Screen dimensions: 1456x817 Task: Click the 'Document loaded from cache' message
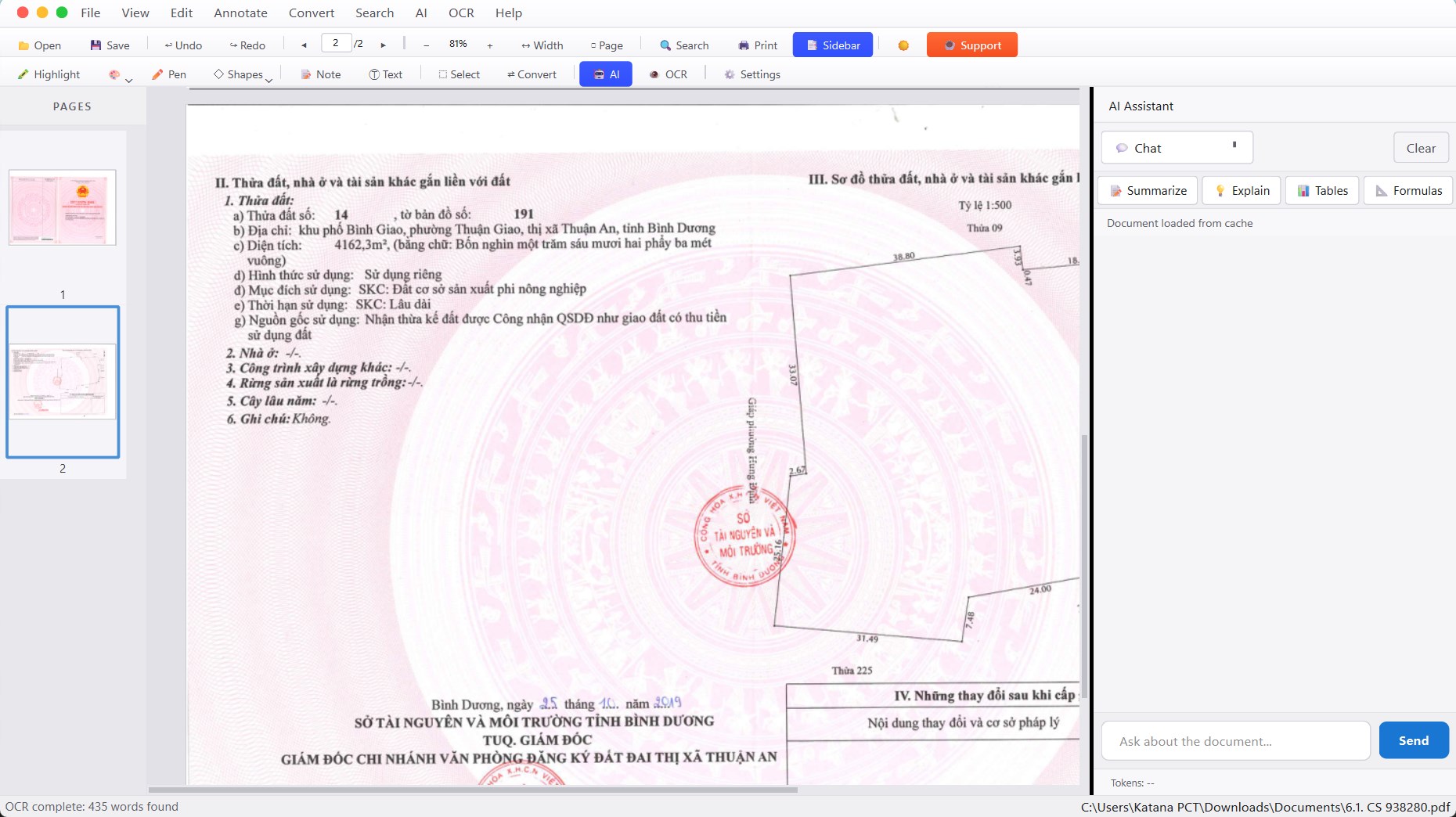click(1180, 224)
